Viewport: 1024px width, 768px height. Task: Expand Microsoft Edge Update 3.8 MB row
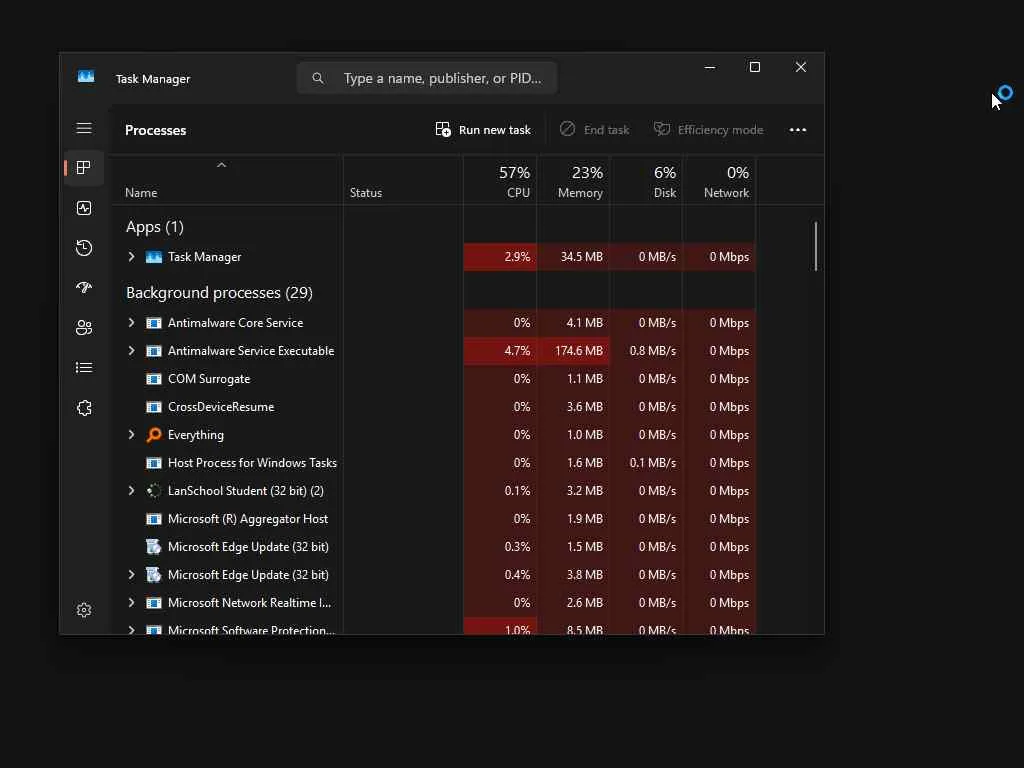pos(131,575)
